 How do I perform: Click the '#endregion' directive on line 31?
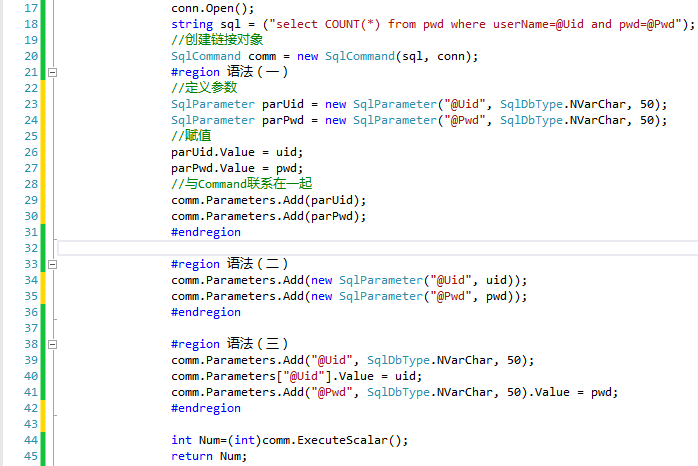pyautogui.click(x=206, y=232)
